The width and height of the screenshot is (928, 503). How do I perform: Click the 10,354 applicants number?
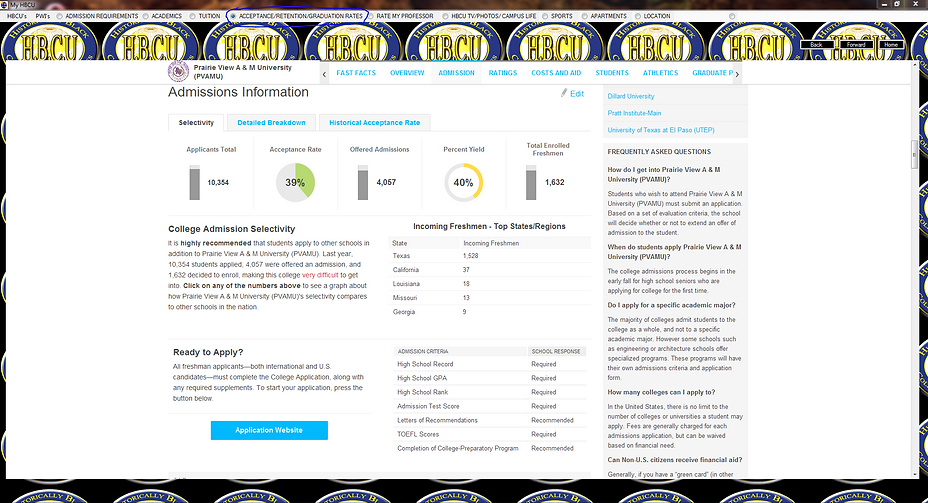click(x=218, y=182)
